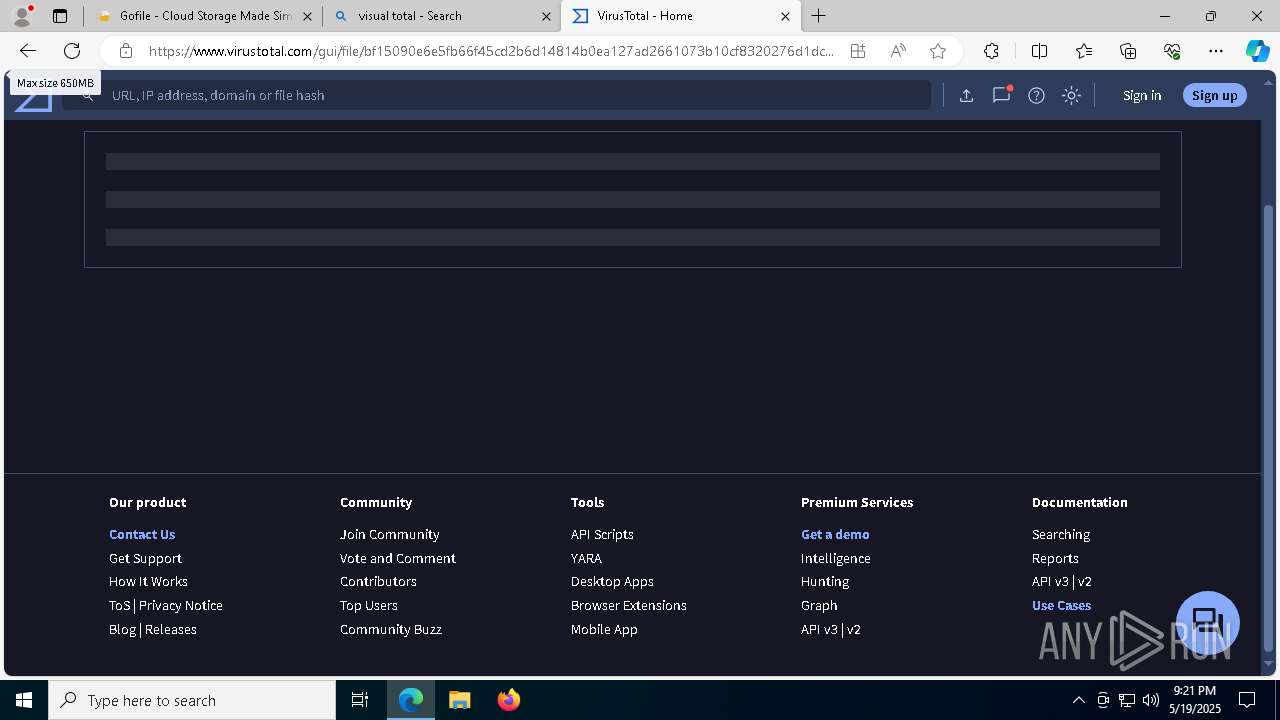Click the Privacy Notice link
The height and width of the screenshot is (720, 1280).
[181, 605]
